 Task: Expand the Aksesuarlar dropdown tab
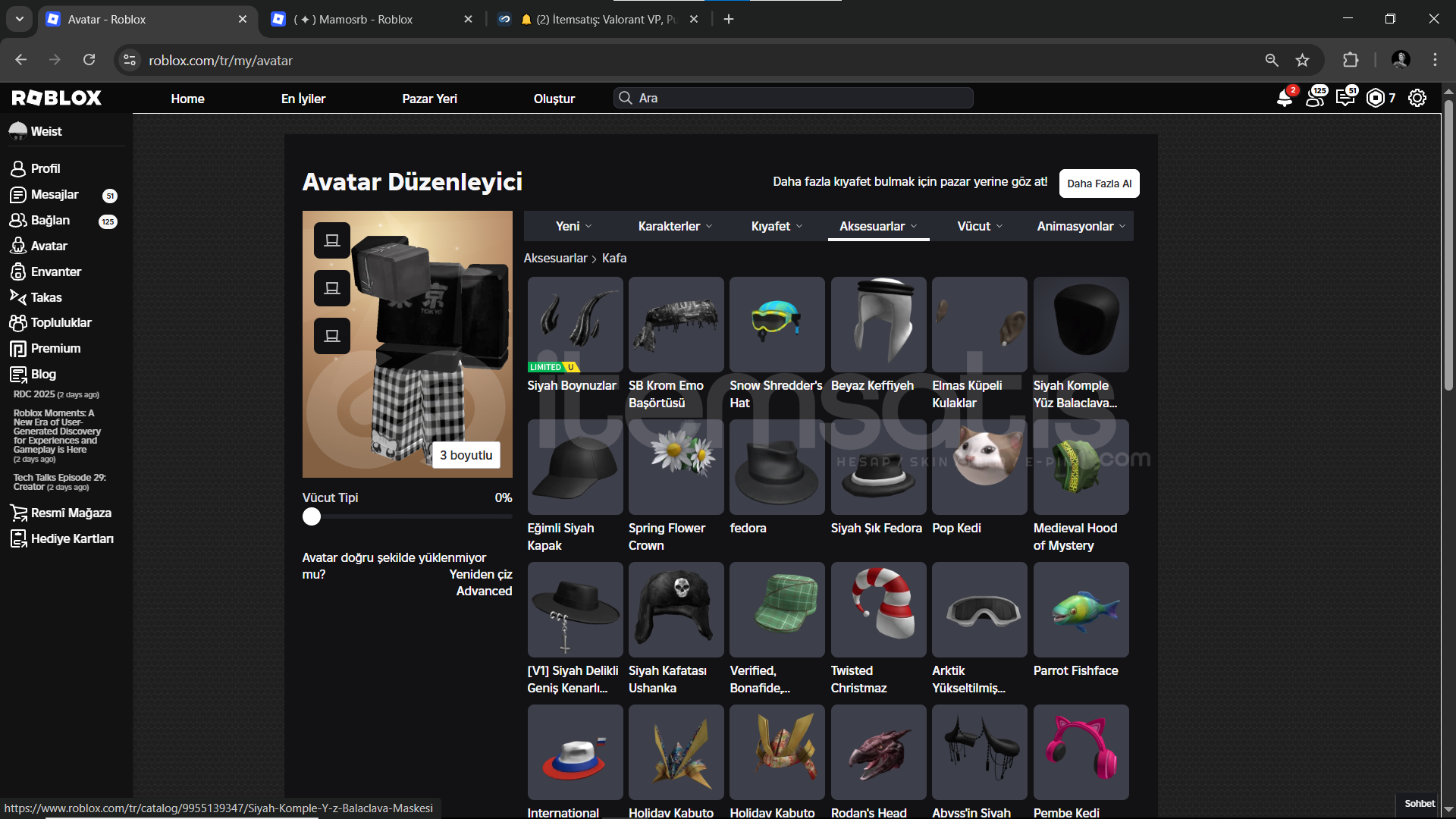(878, 226)
